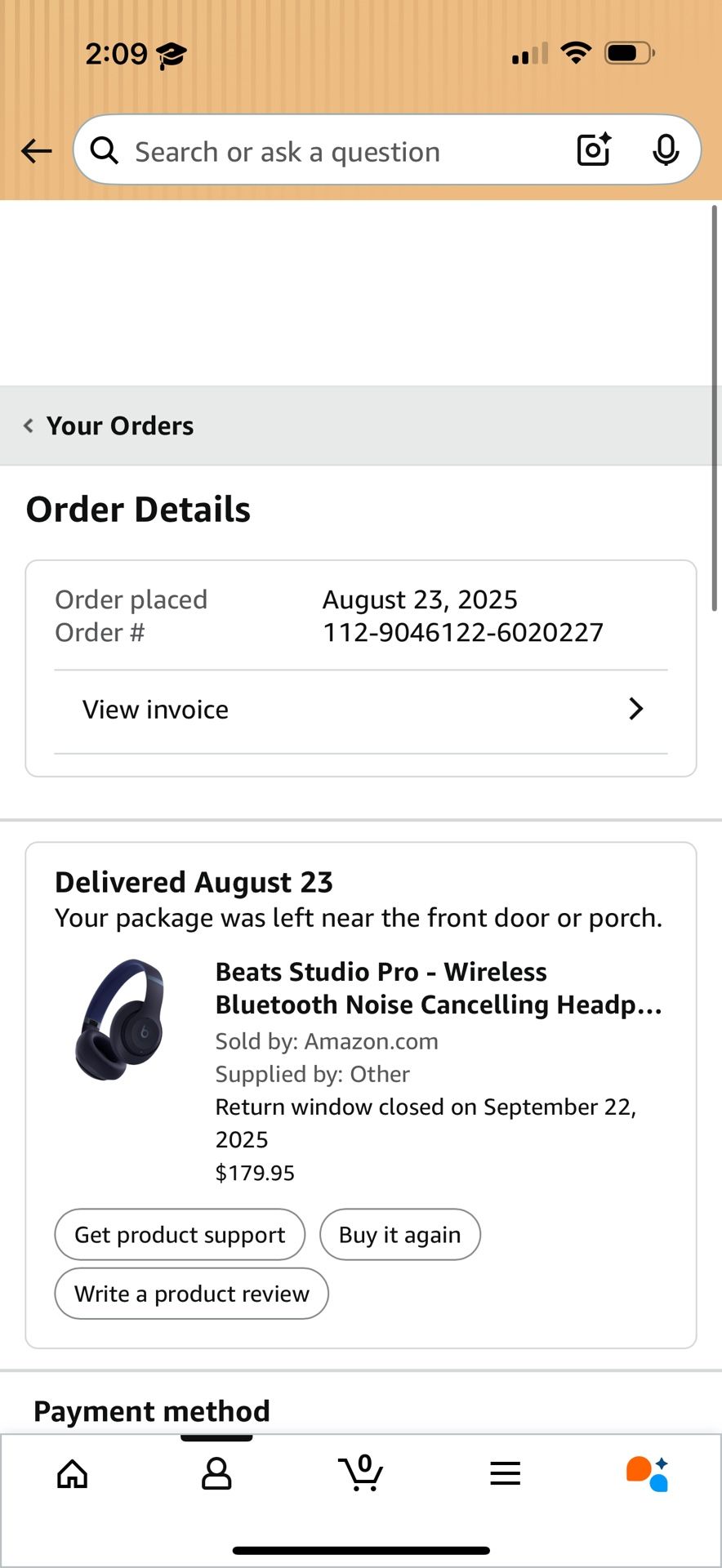Expand the truncated product title
The width and height of the screenshot is (722, 1568).
[x=439, y=988]
